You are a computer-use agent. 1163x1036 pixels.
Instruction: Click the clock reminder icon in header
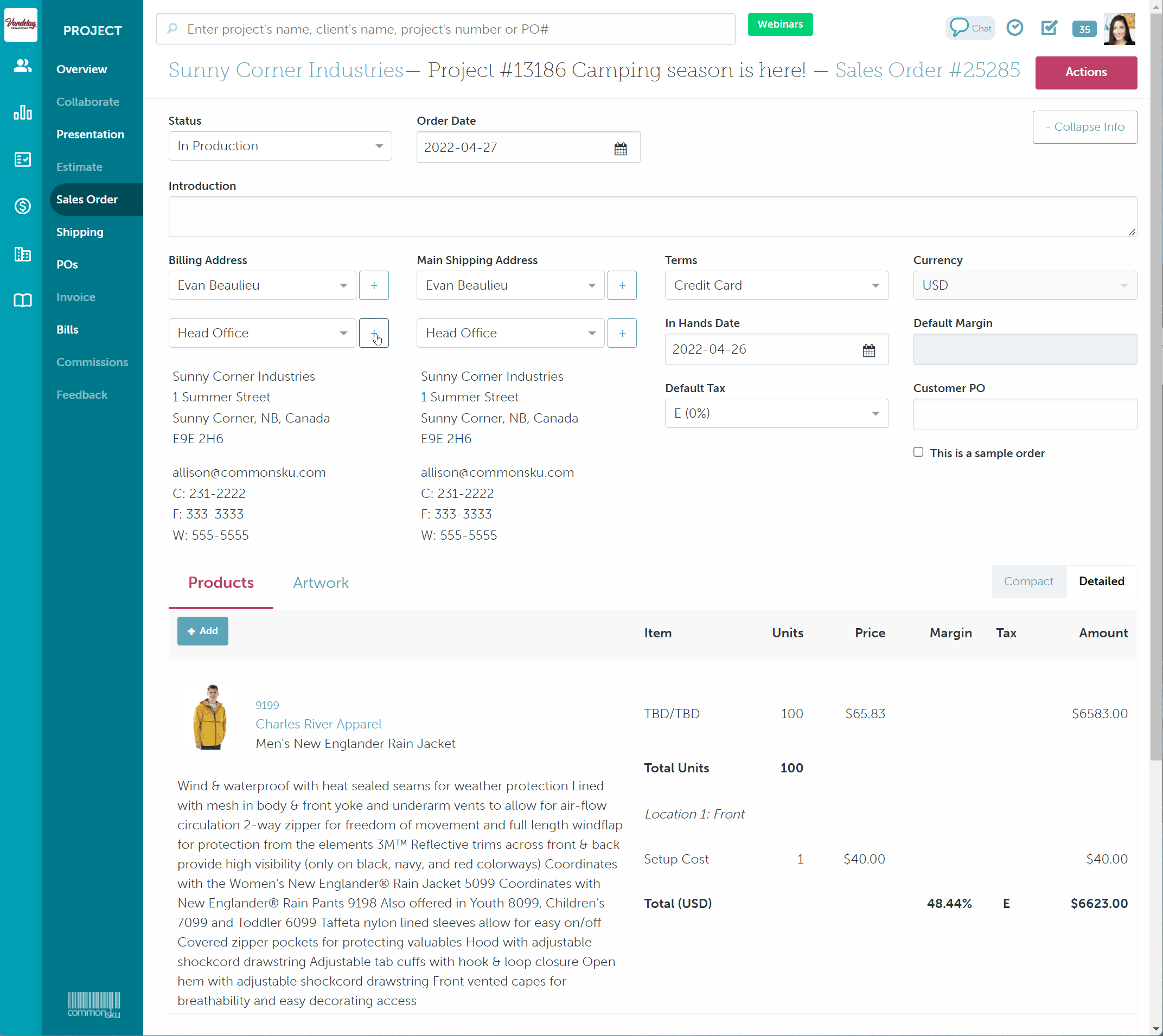(1014, 27)
